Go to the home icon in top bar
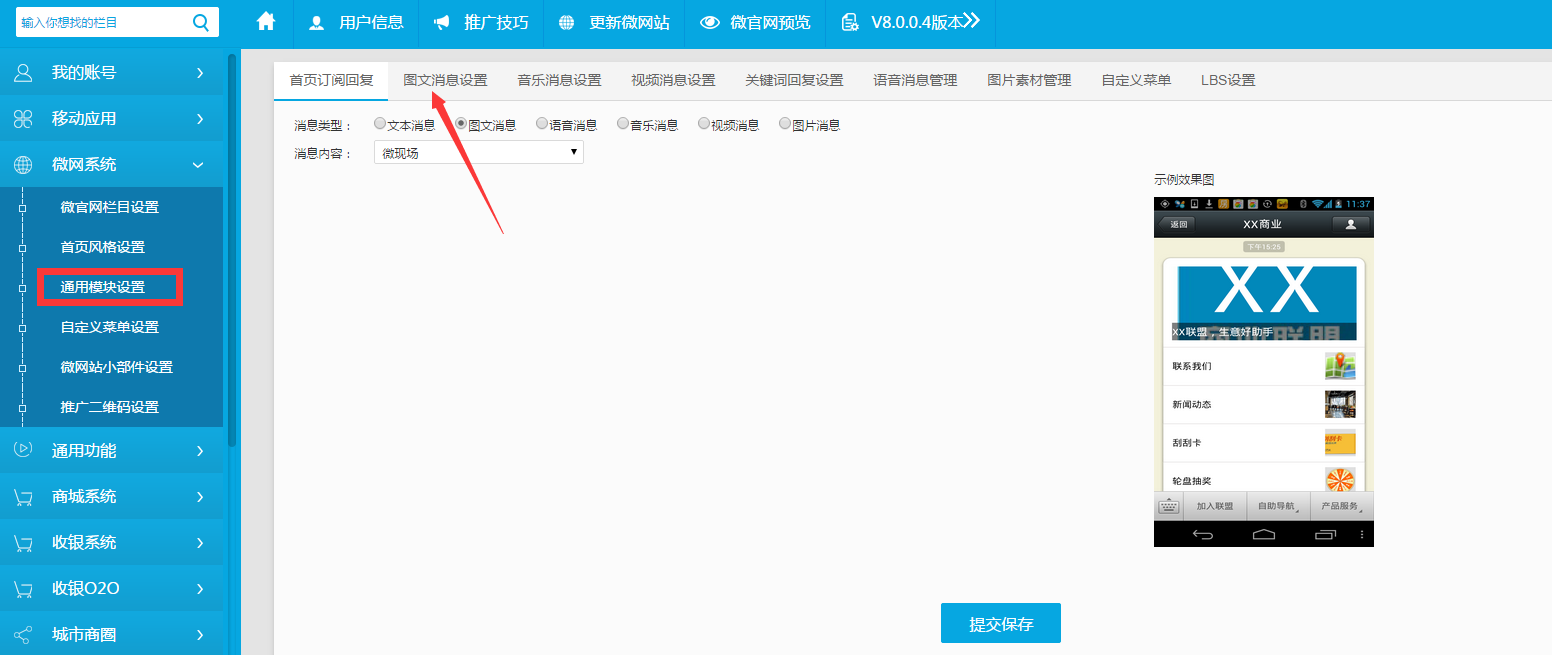This screenshot has height=655, width=1552. (x=266, y=21)
